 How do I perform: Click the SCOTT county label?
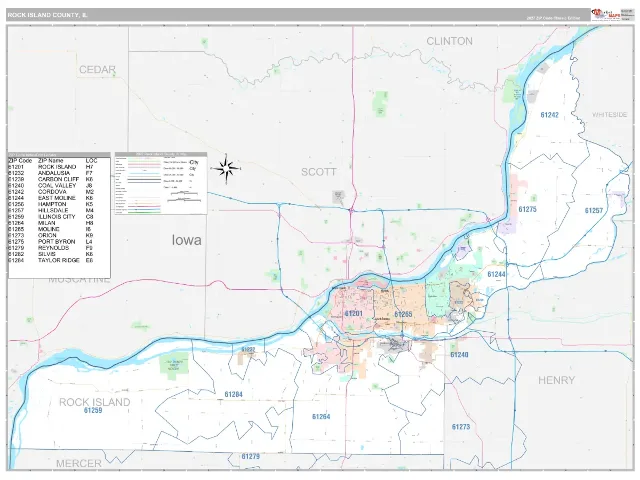319,172
